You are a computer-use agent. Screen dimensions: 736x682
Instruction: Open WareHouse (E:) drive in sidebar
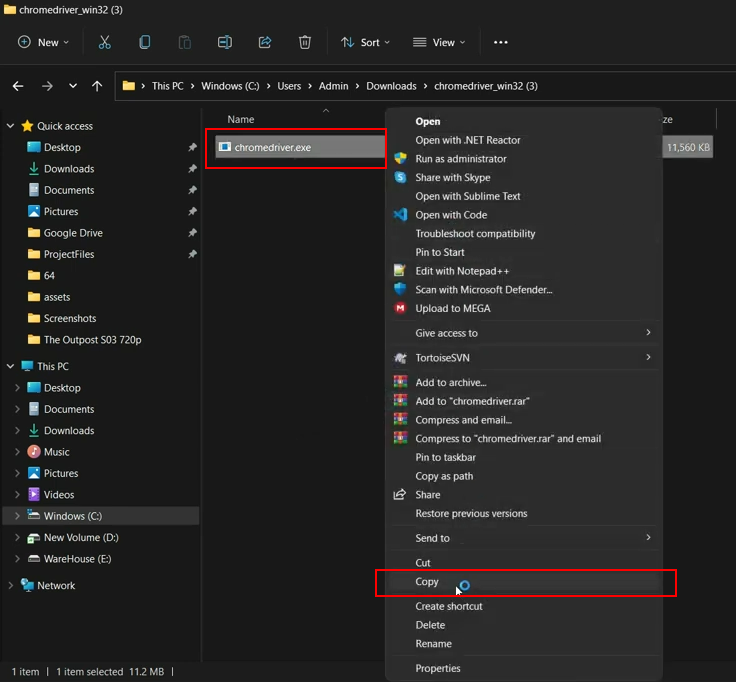click(77, 559)
